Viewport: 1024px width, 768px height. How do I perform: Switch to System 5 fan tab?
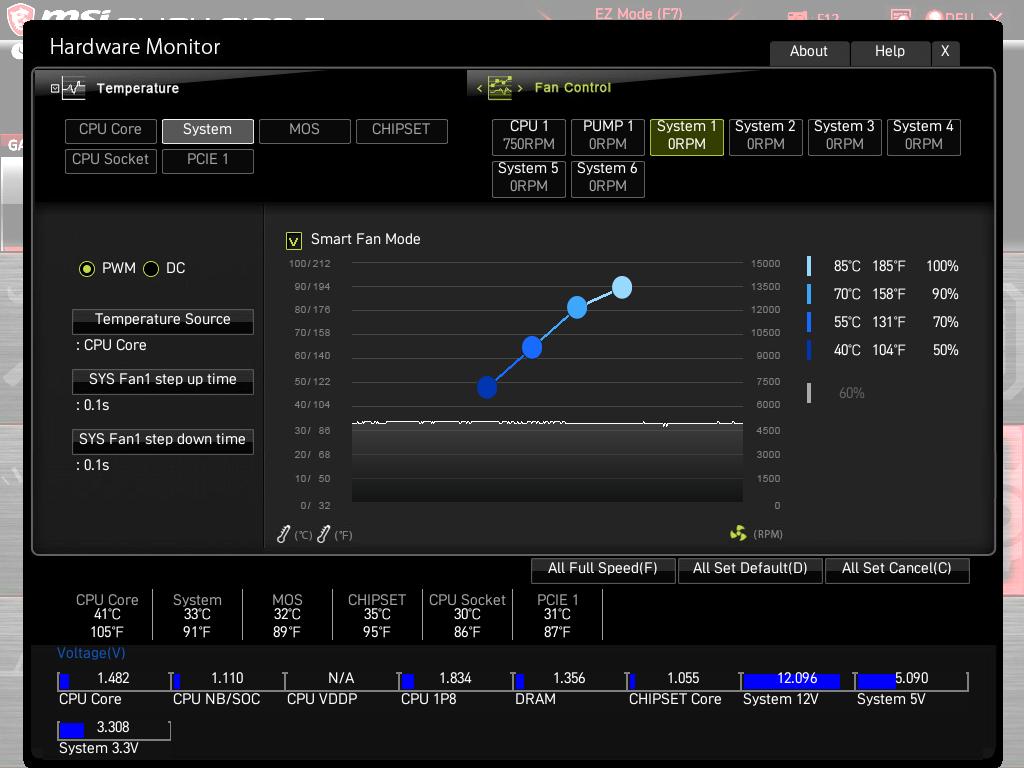[x=529, y=178]
